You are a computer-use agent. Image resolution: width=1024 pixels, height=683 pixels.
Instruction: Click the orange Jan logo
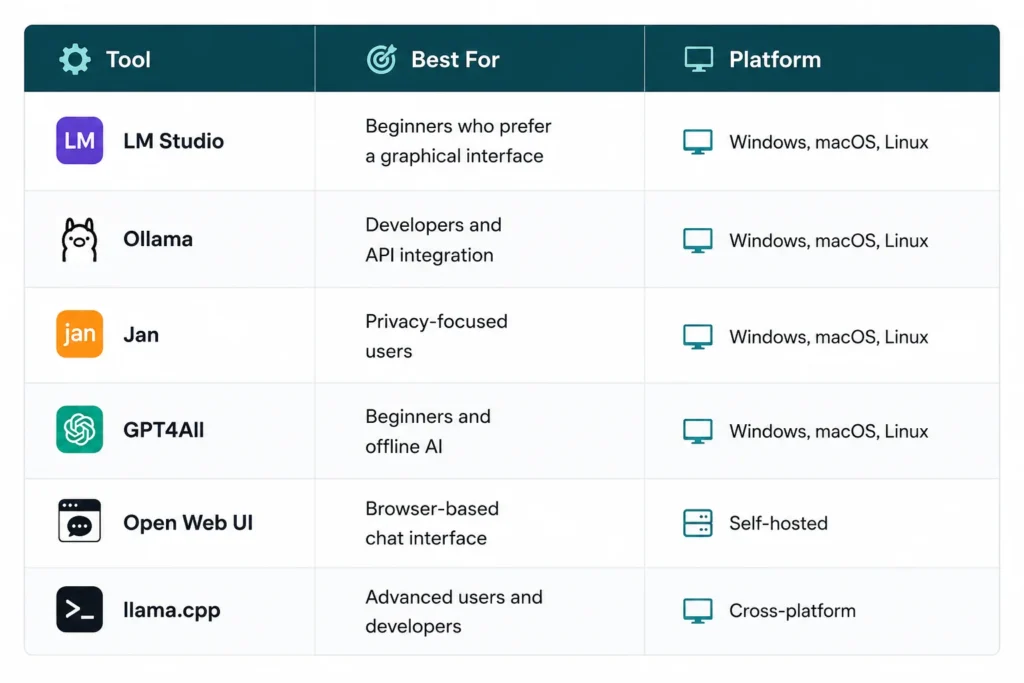pyautogui.click(x=80, y=334)
